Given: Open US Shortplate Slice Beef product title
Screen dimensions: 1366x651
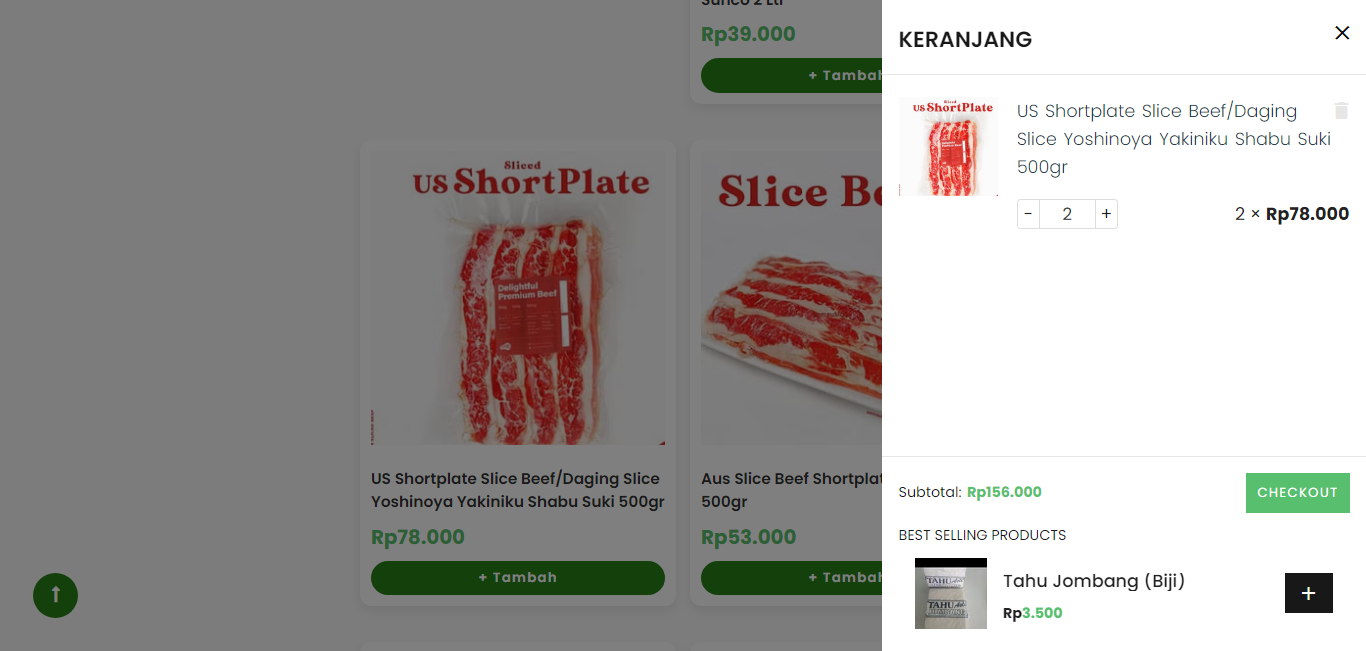Looking at the screenshot, I should click(517, 490).
